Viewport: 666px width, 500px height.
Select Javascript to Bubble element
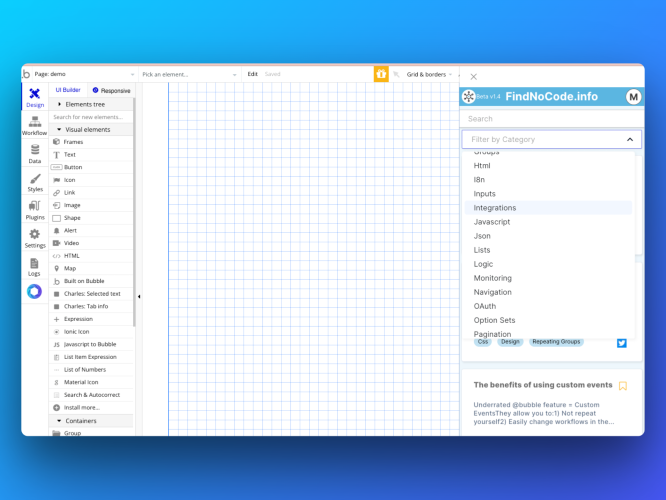point(91,344)
